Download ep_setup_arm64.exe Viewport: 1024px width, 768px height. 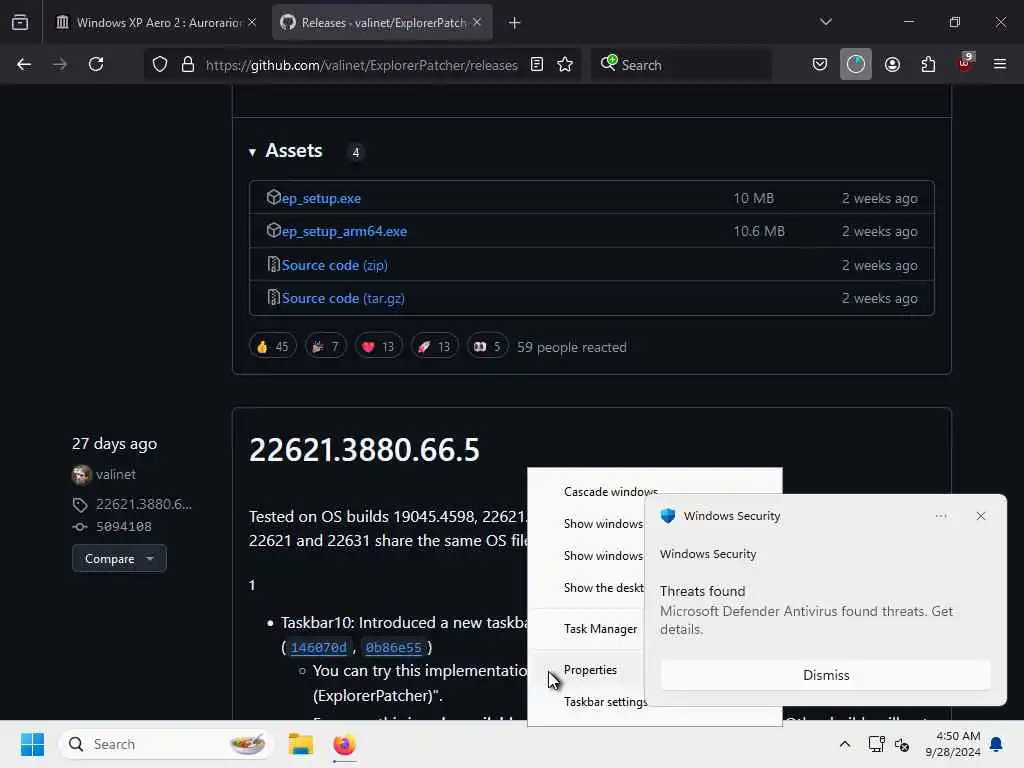click(x=344, y=231)
